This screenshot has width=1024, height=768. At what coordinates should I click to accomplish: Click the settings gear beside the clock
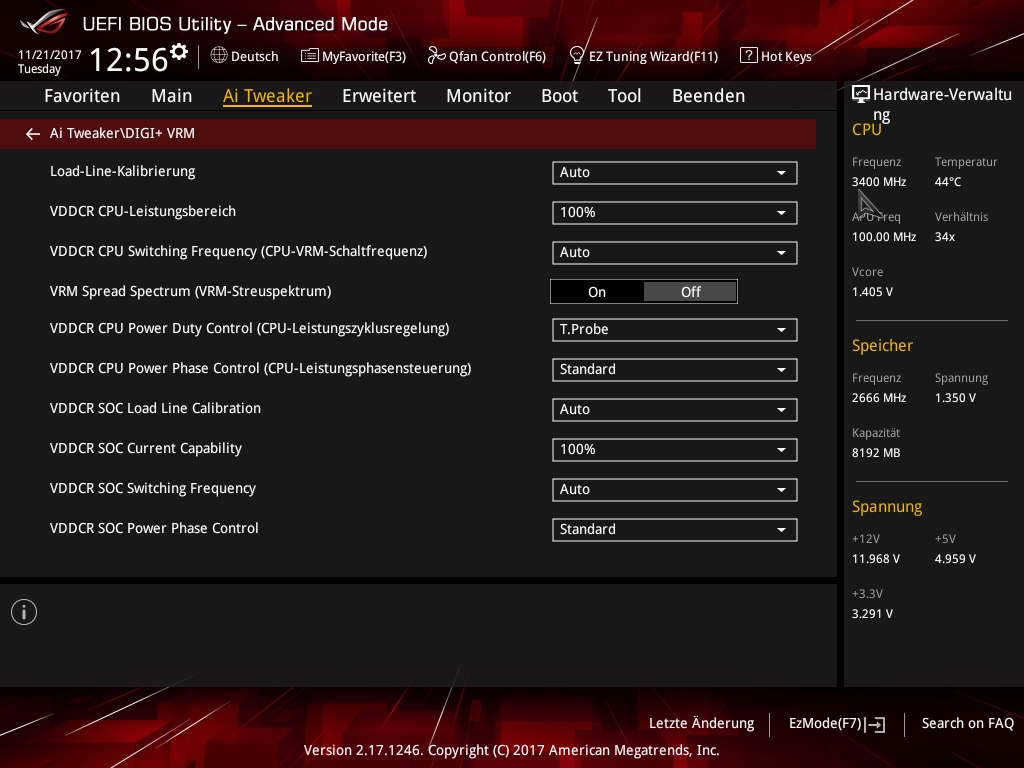click(x=179, y=52)
